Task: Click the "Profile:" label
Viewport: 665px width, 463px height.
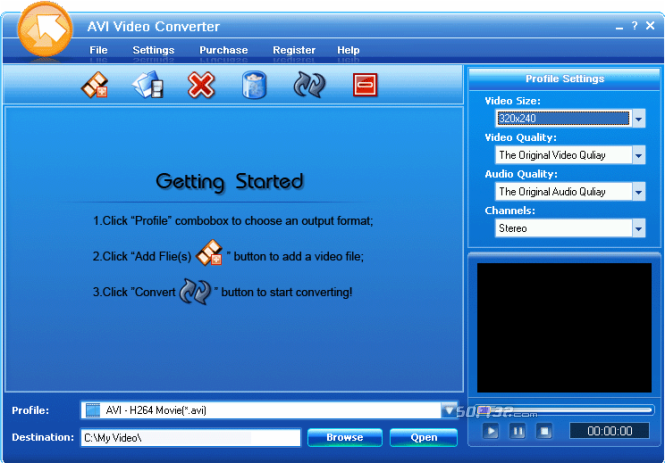Action: [x=30, y=410]
